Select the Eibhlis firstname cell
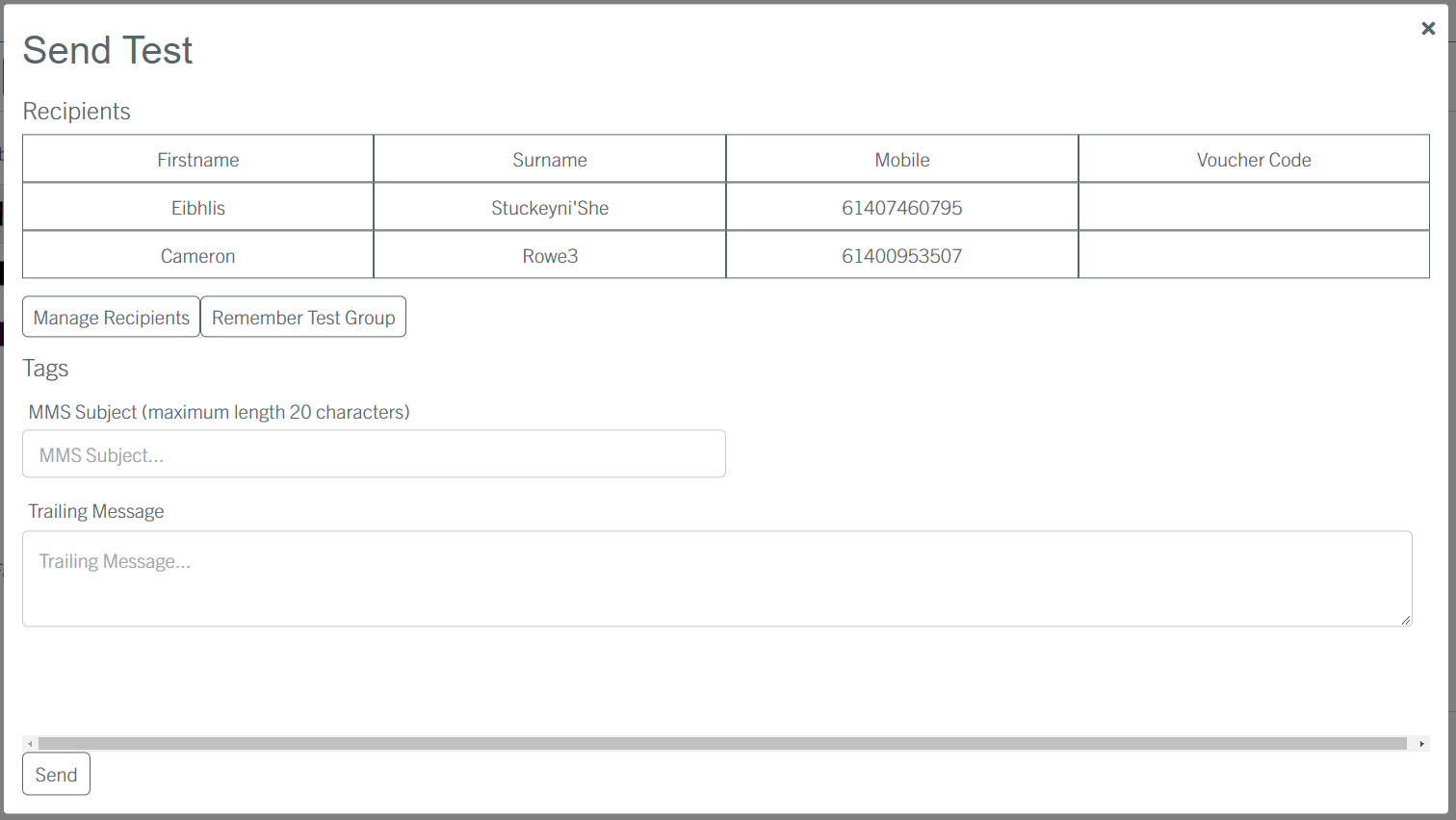 197,208
